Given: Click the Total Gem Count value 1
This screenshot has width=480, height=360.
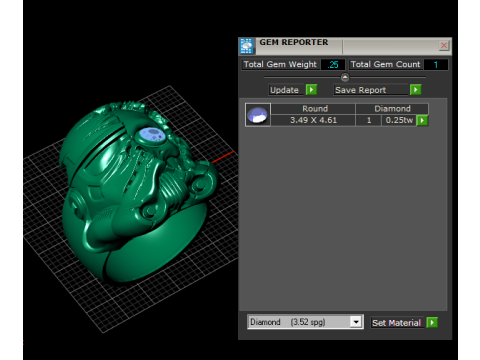Looking at the screenshot, I should (x=436, y=65).
